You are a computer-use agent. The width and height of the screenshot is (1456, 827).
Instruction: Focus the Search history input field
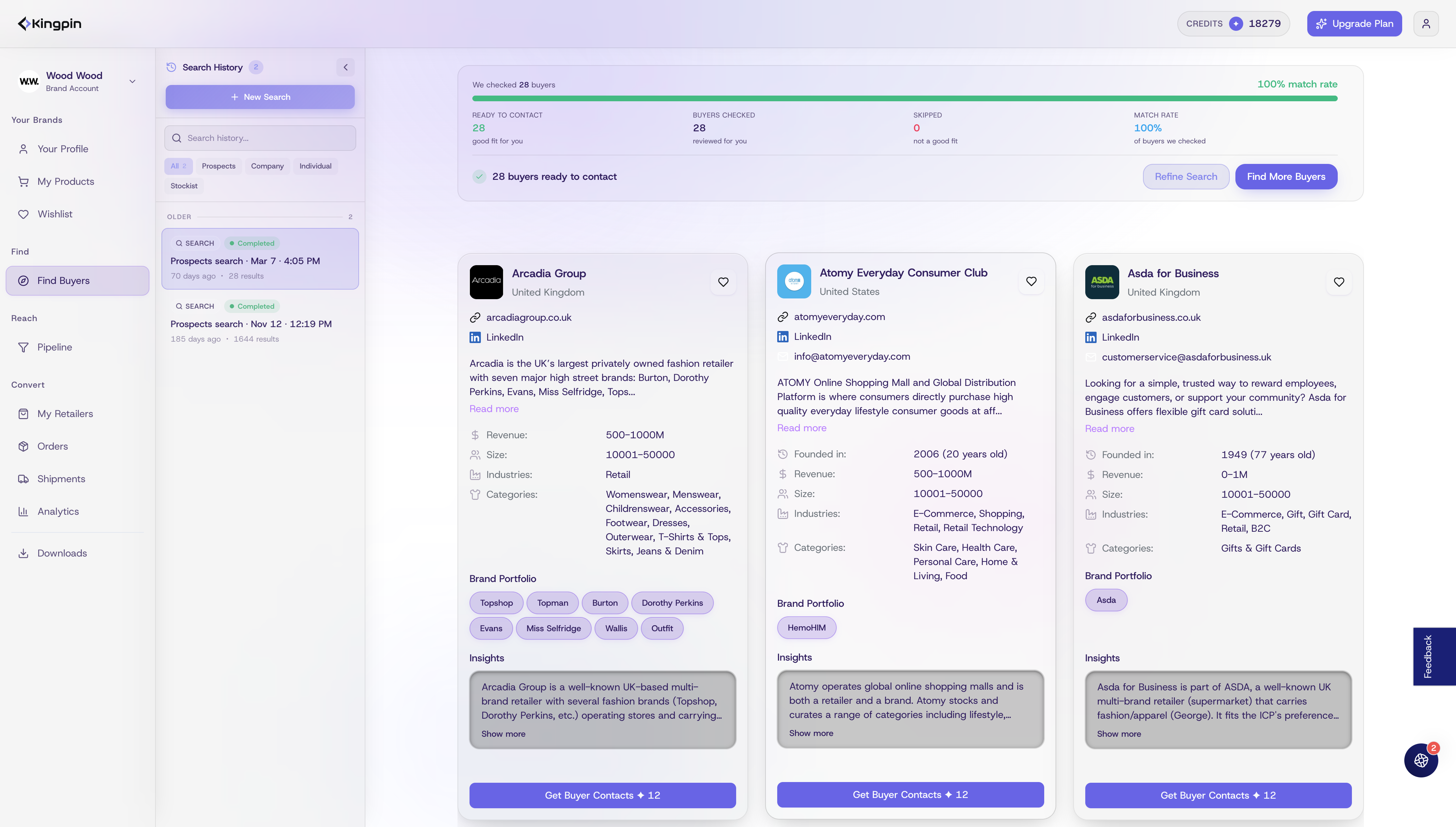[260, 138]
